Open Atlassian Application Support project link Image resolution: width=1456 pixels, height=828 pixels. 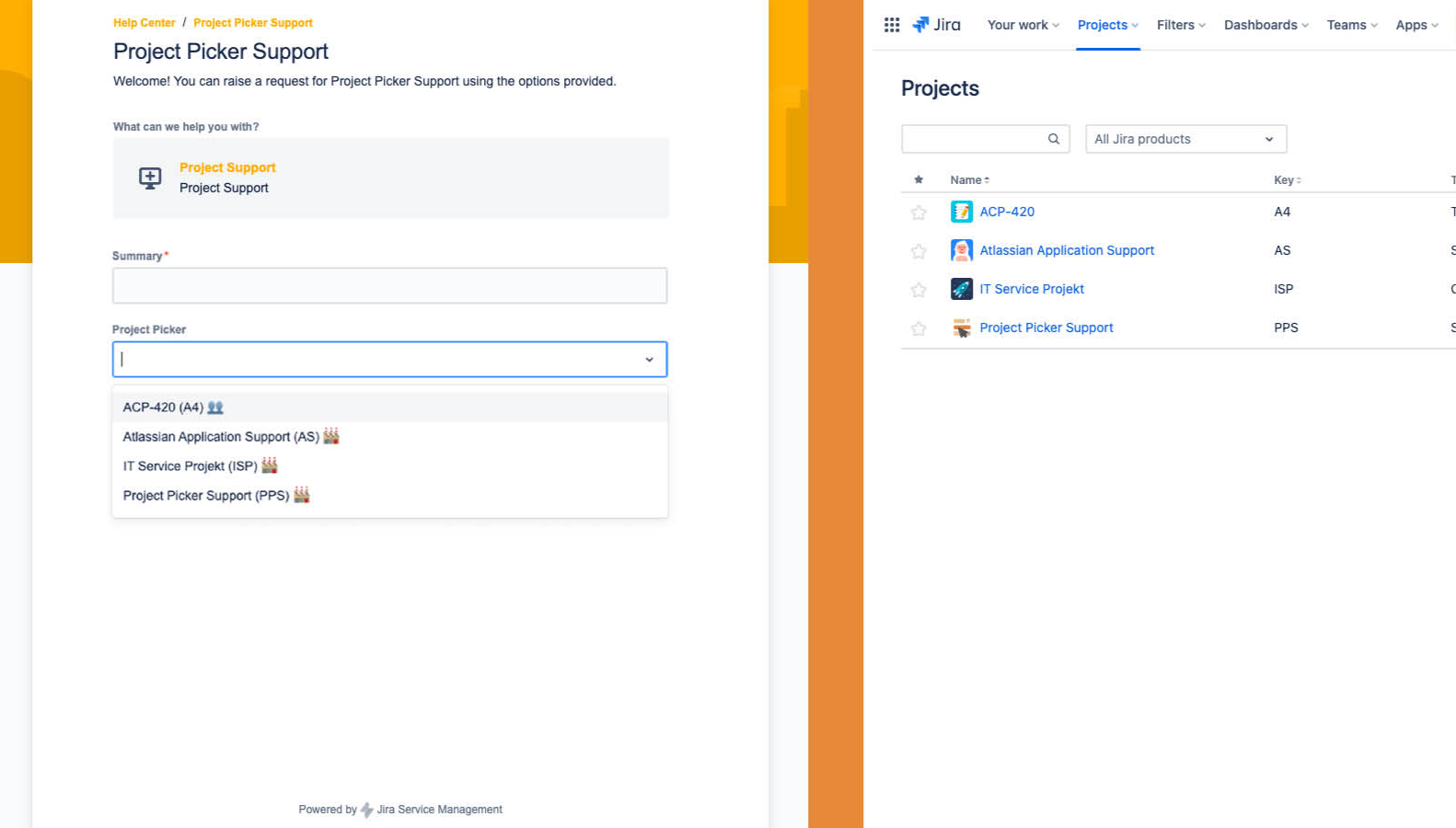1067,250
